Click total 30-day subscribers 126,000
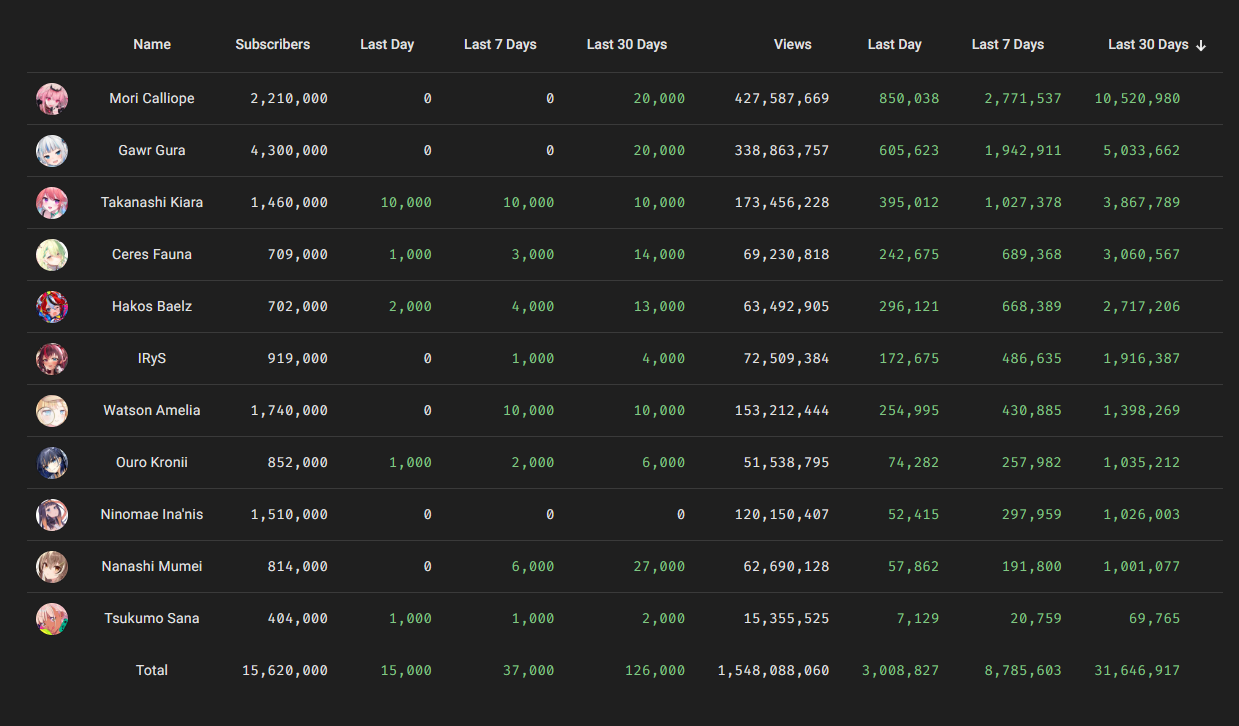 [655, 670]
